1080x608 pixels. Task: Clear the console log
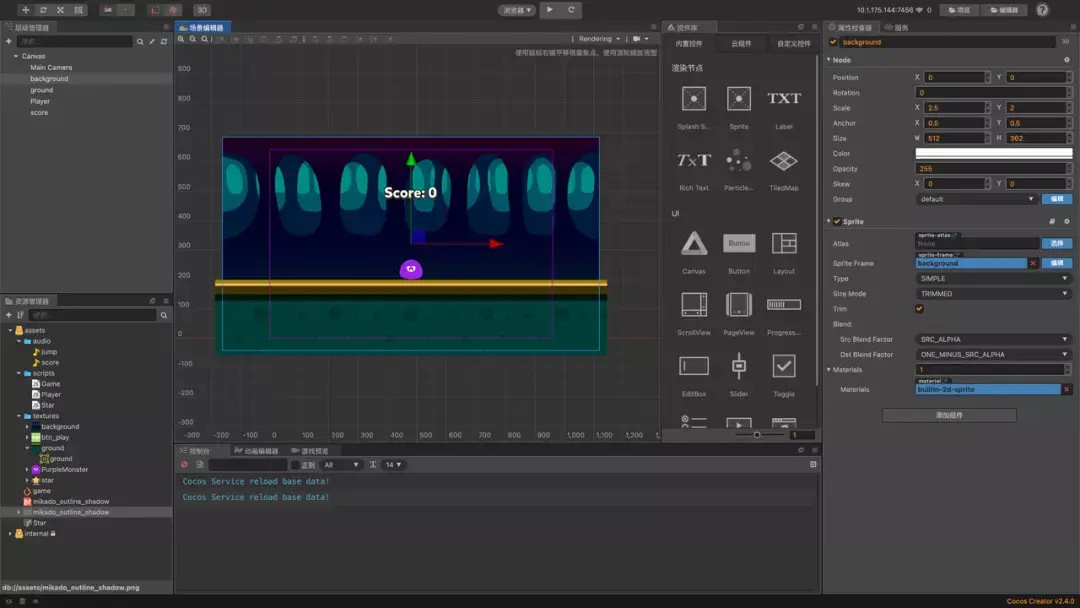[x=185, y=465]
